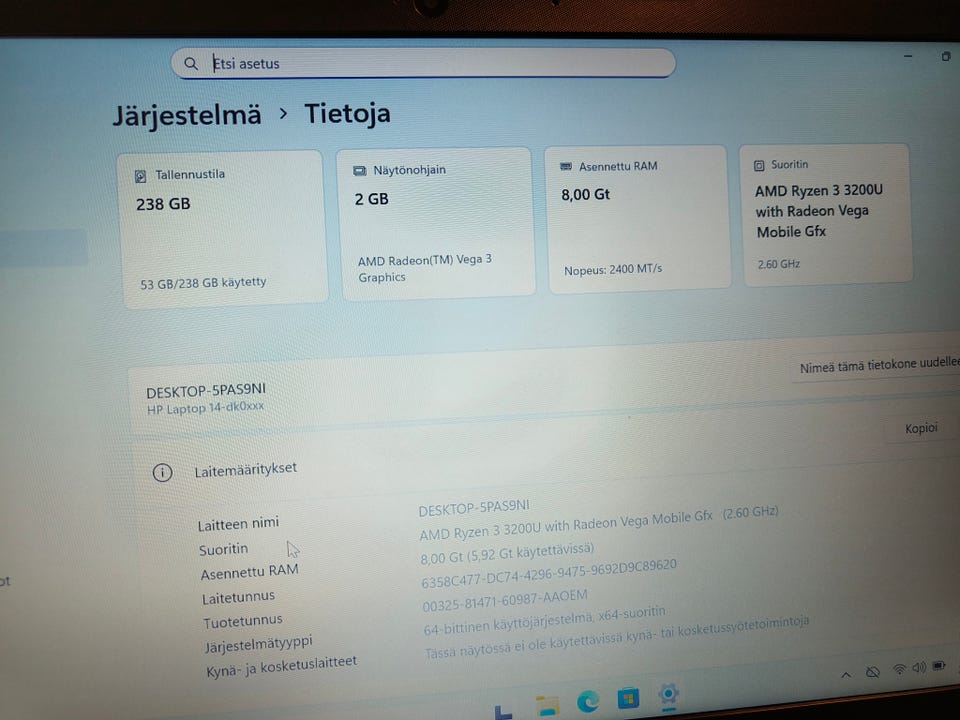Click the Tallennustila disk icon
This screenshot has width=960, height=720.
[140, 176]
